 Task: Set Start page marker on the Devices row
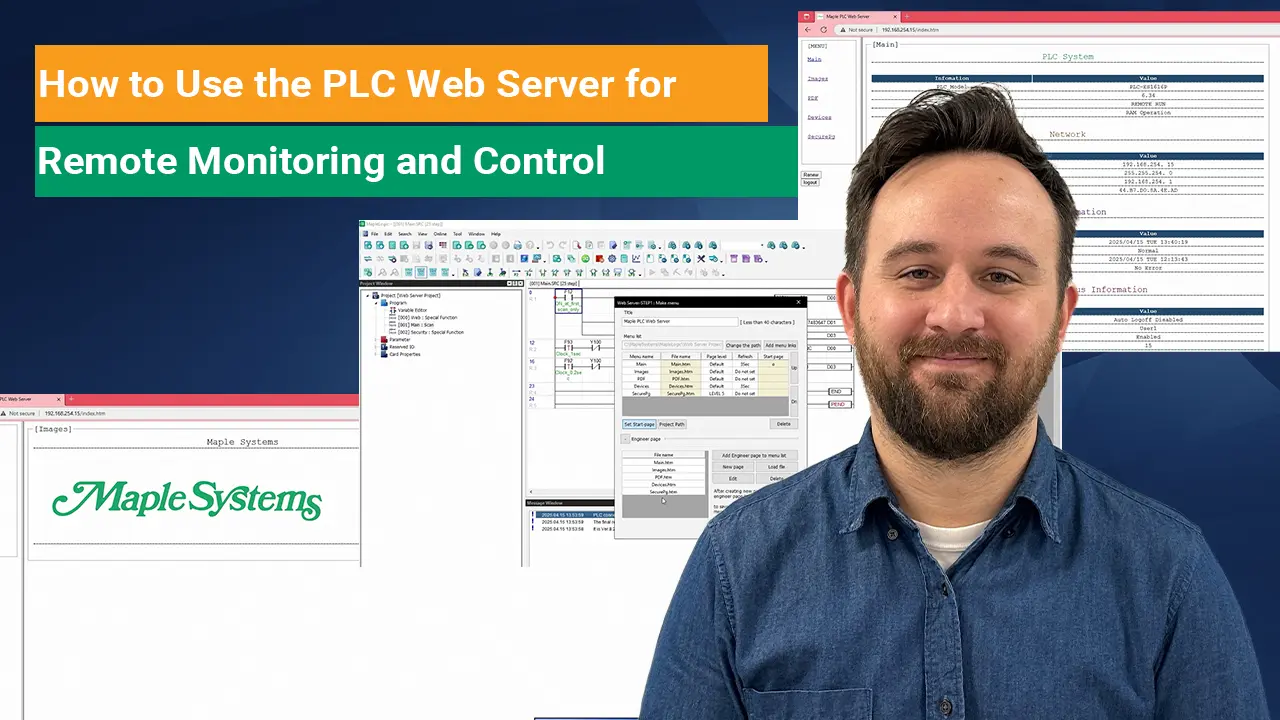772,386
